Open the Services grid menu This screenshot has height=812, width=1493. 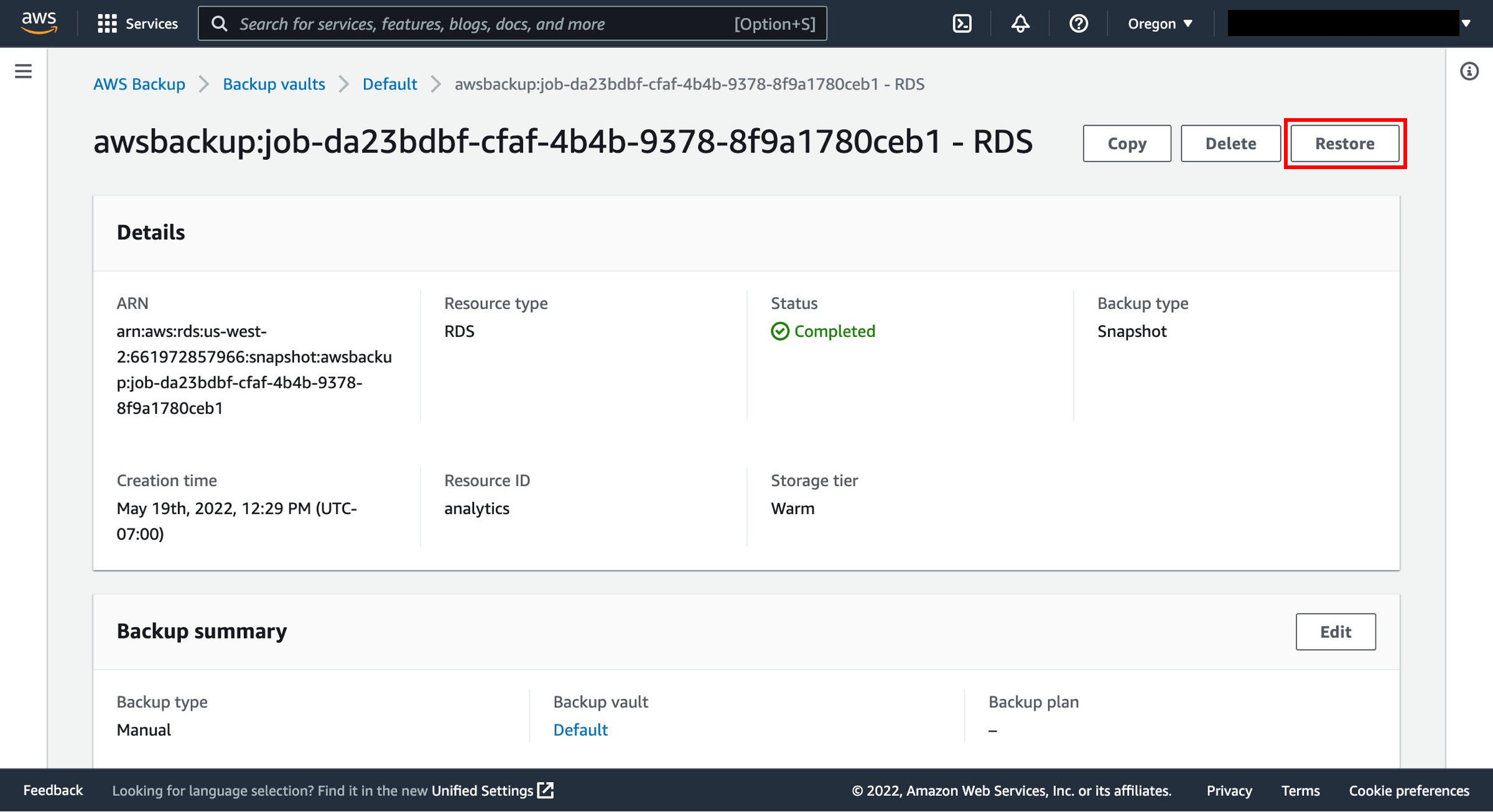pyautogui.click(x=137, y=24)
